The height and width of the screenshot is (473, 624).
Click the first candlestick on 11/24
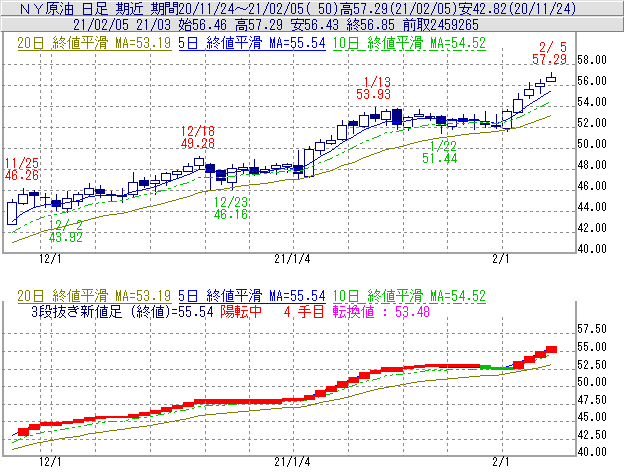coord(12,212)
